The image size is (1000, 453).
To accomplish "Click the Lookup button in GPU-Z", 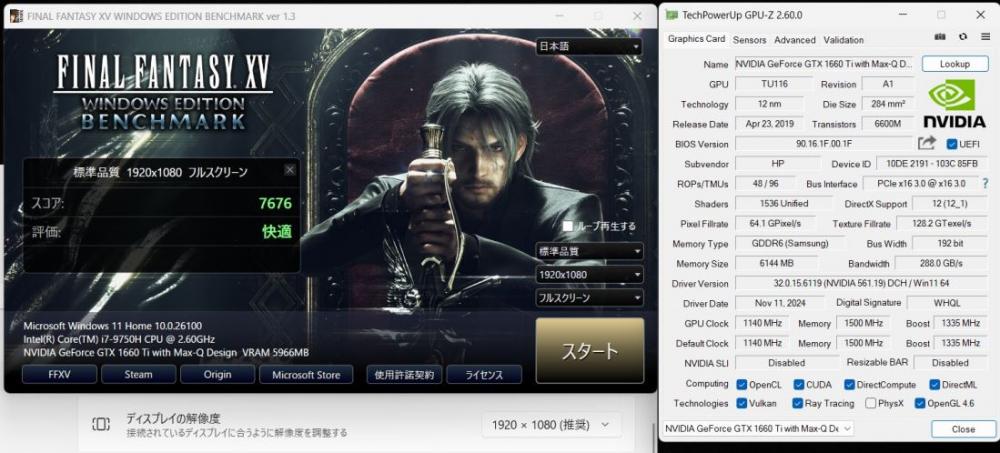I will click(955, 64).
